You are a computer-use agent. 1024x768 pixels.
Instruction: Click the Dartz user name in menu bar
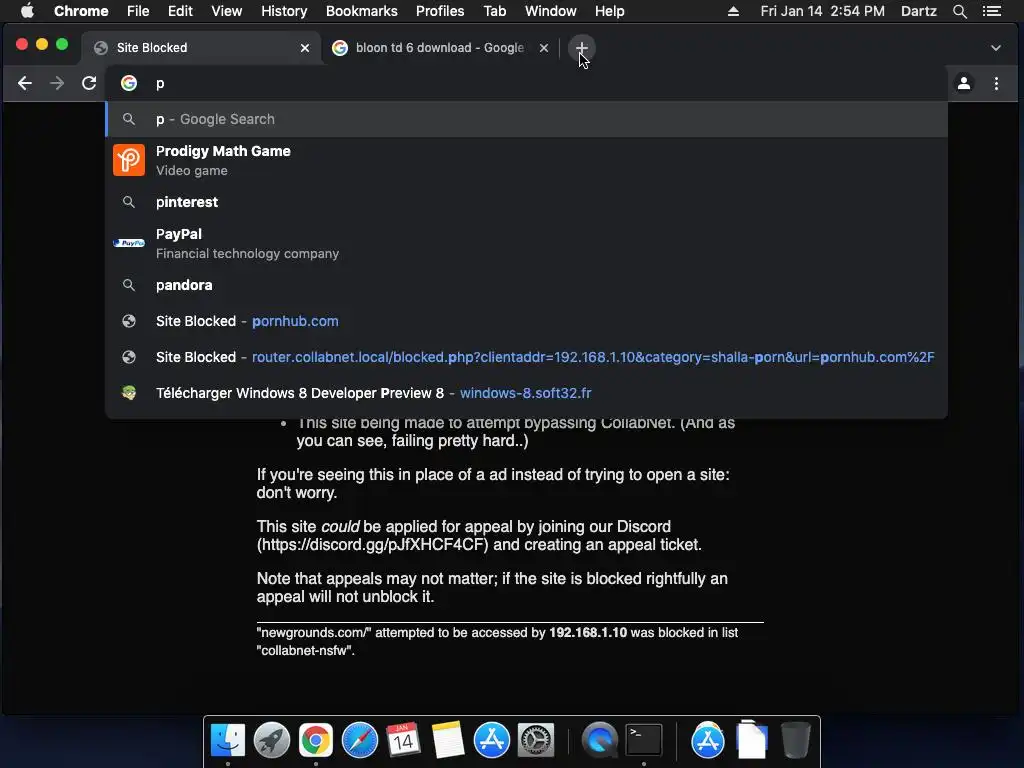tap(918, 11)
